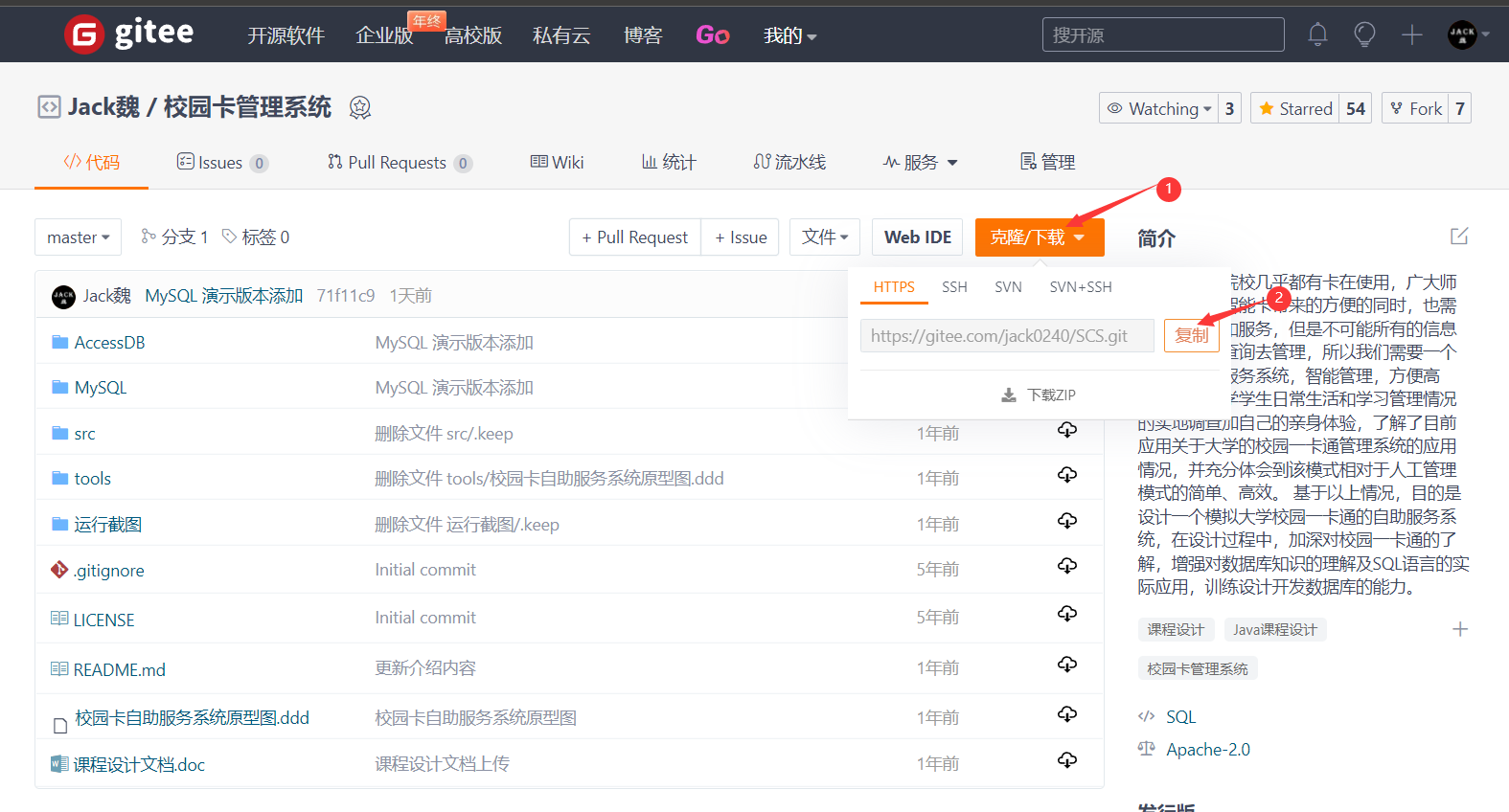Image resolution: width=1509 pixels, height=812 pixels.
Task: Open the Issues tab
Action: (222, 162)
